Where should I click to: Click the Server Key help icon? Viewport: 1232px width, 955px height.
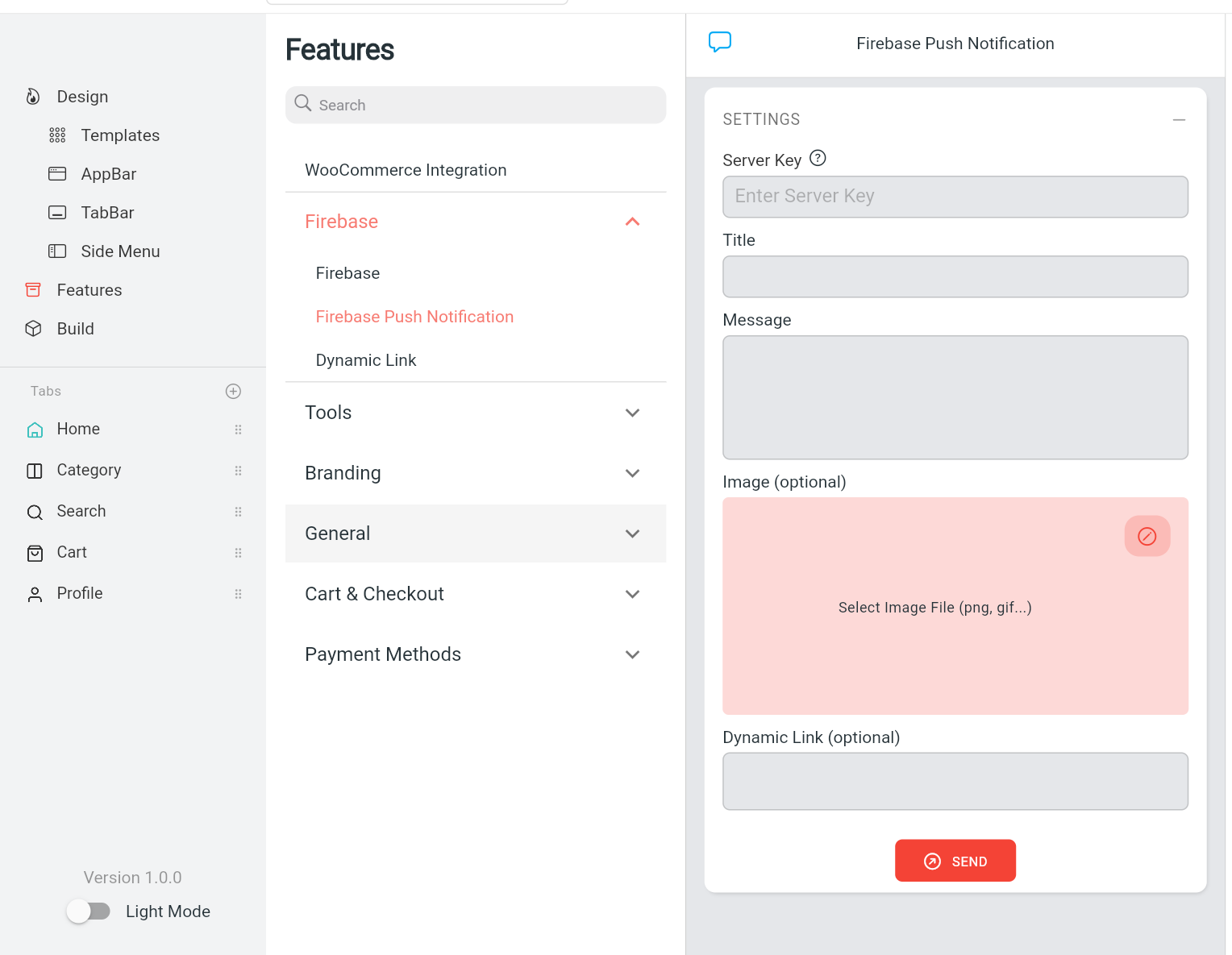[818, 158]
